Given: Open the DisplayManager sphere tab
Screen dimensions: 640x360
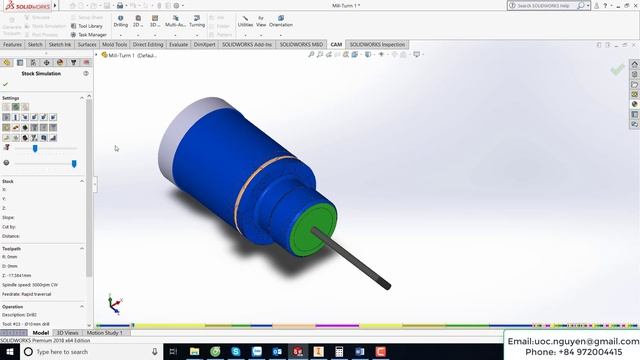Looking at the screenshot, I should pyautogui.click(x=60, y=62).
